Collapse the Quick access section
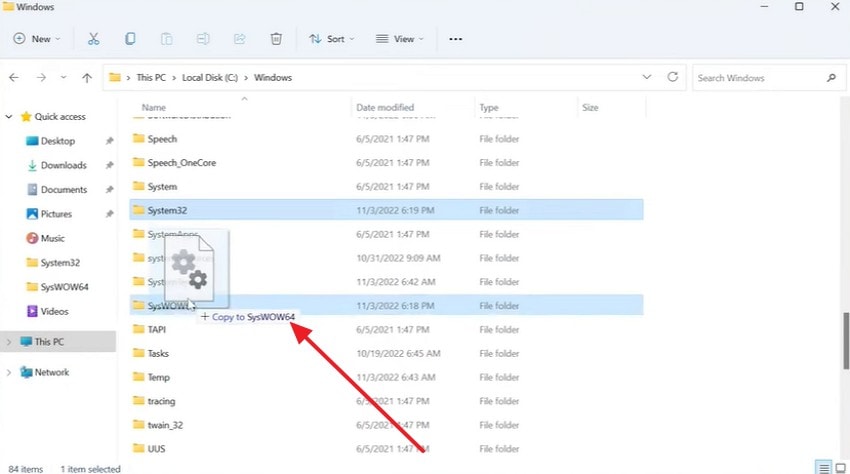850x474 pixels. (x=9, y=117)
